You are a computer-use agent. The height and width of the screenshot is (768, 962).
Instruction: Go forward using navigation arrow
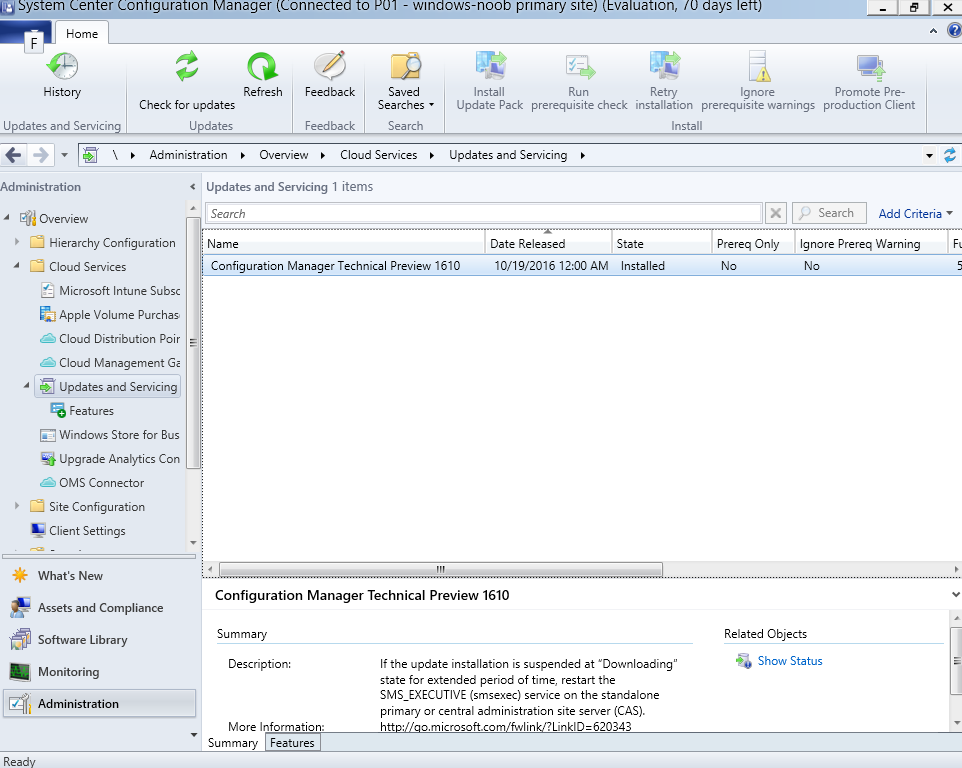[40, 155]
